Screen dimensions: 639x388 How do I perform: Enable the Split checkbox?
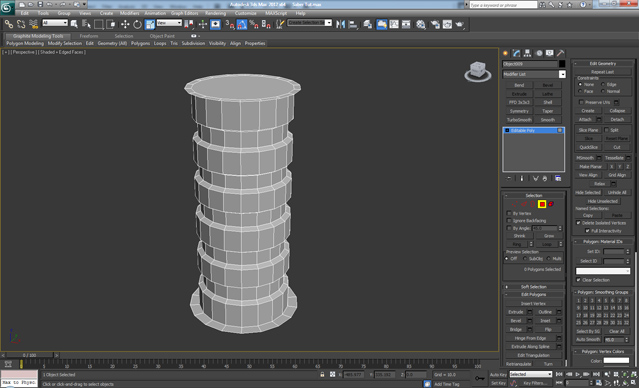pos(606,130)
